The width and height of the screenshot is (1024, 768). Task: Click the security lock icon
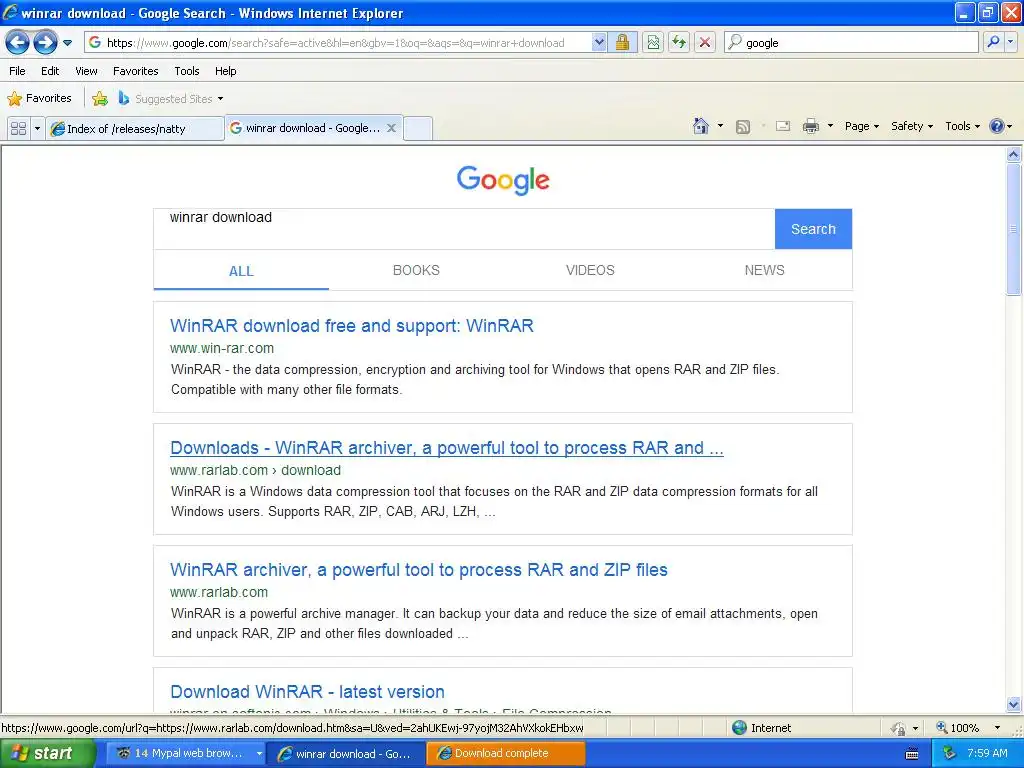click(x=622, y=43)
